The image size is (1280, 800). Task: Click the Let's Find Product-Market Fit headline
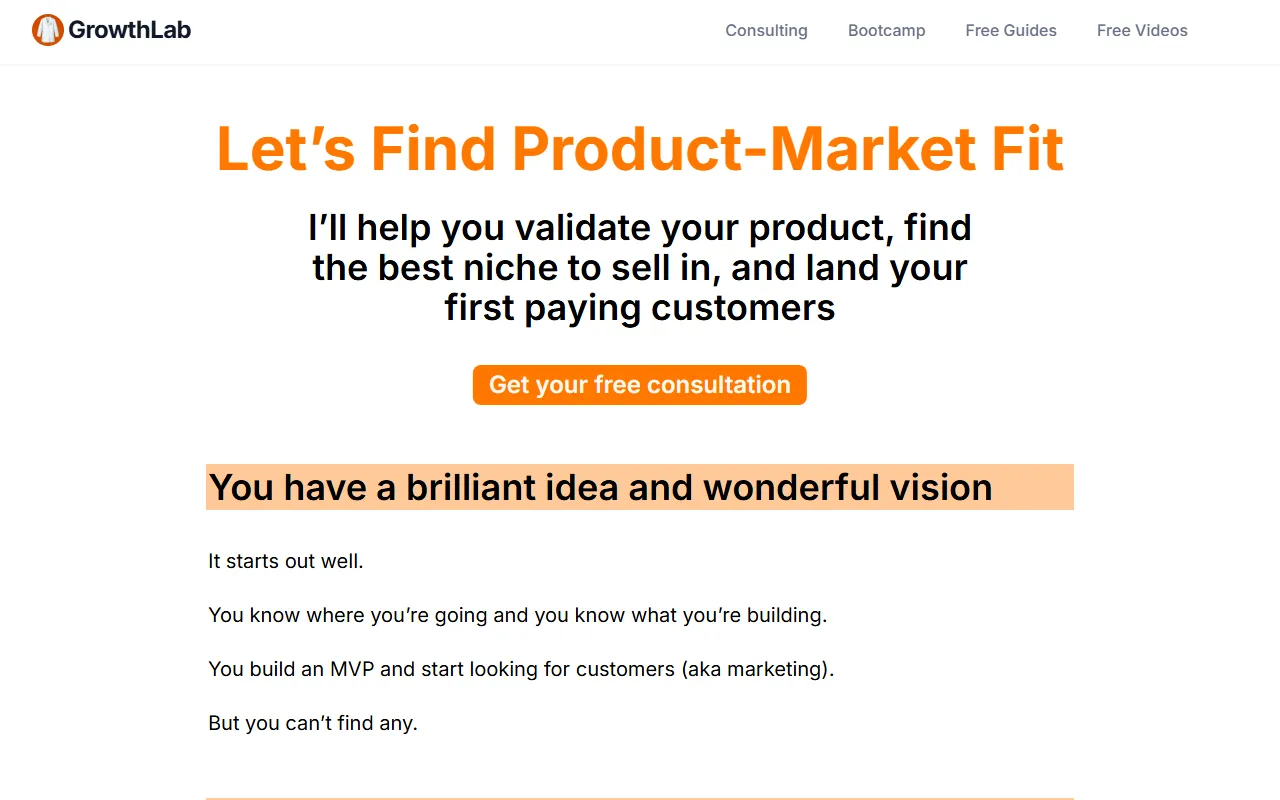coord(640,148)
